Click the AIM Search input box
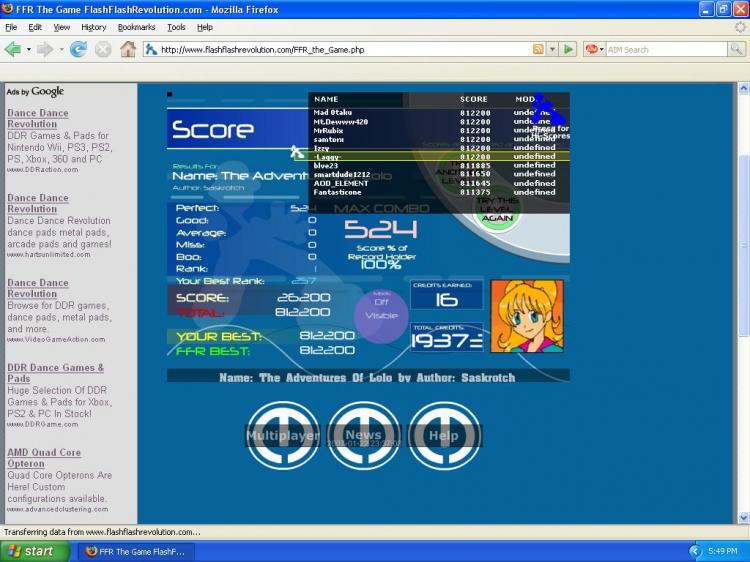The width and height of the screenshot is (750, 562). click(666, 49)
